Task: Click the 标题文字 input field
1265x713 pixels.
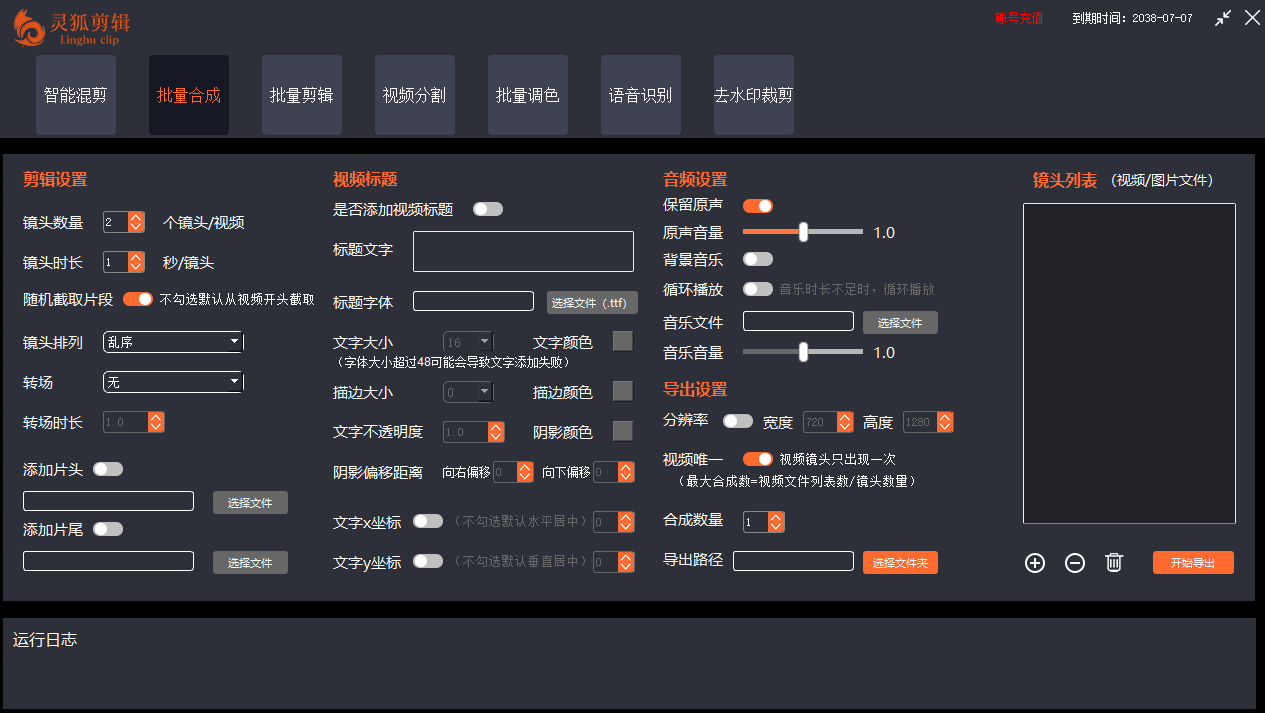Action: tap(522, 251)
